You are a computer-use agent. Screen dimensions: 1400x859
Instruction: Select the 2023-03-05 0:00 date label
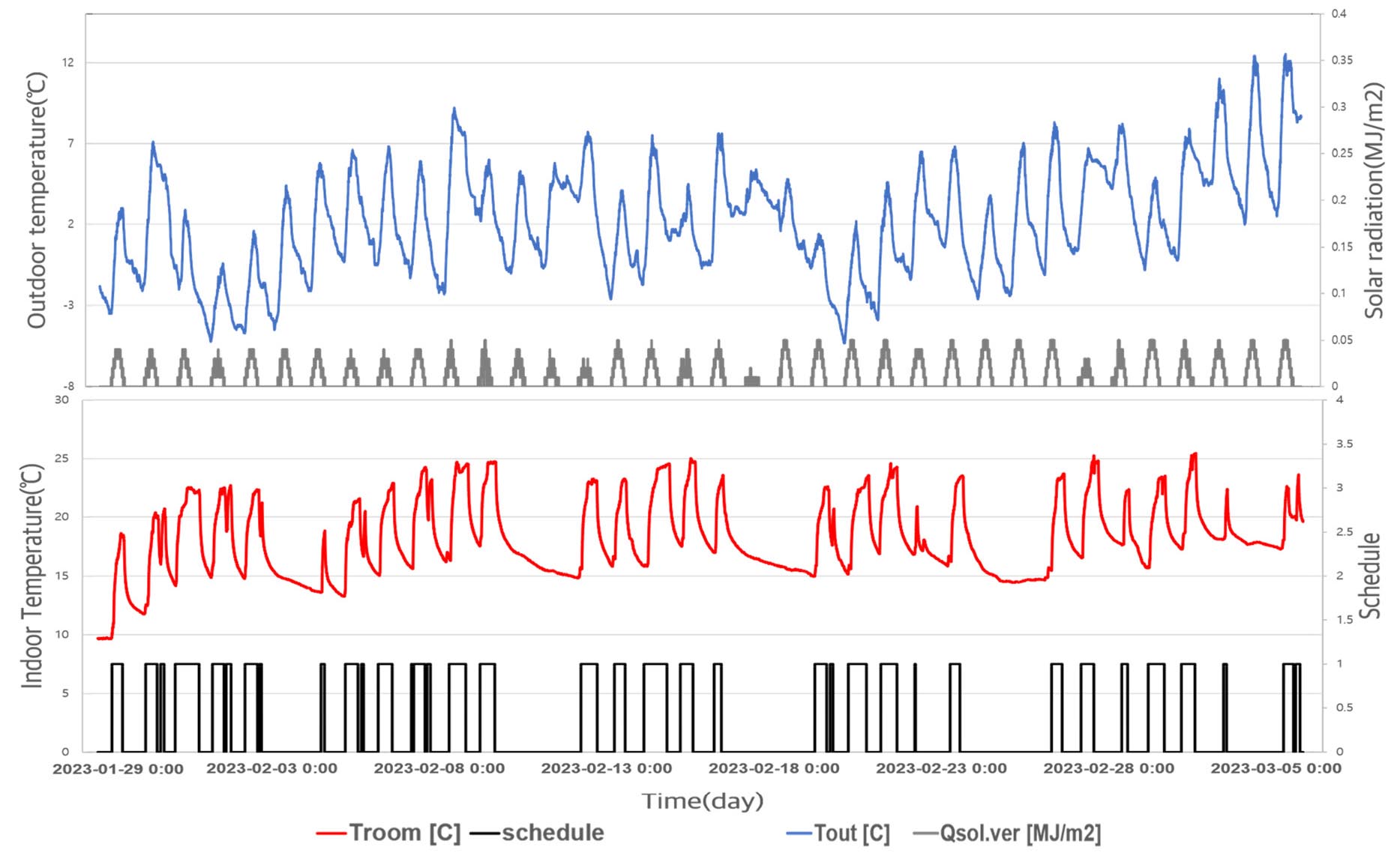(1276, 768)
